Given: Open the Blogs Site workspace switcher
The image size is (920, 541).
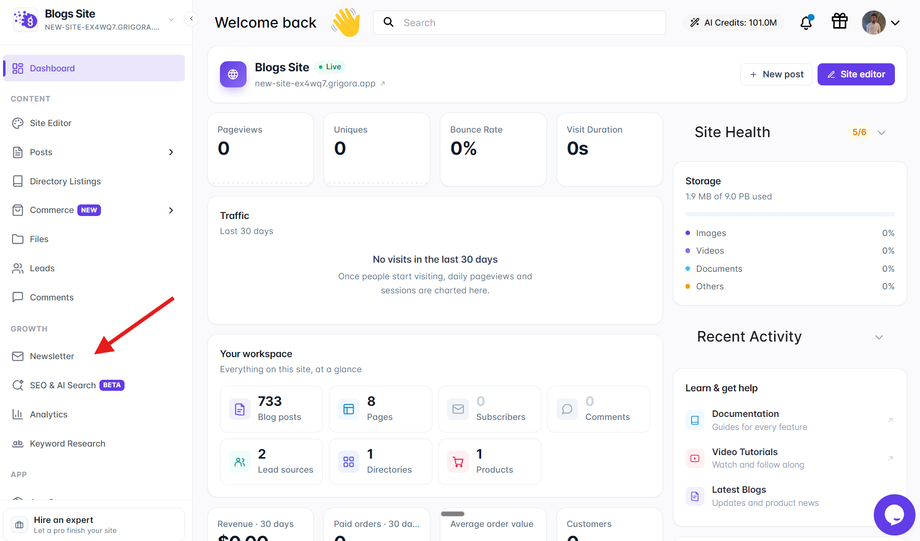Looking at the screenshot, I should point(94,20).
